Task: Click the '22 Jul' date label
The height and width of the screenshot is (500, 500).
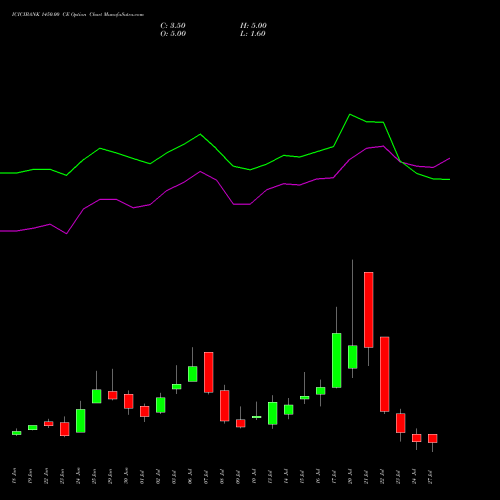Action: coord(382,476)
